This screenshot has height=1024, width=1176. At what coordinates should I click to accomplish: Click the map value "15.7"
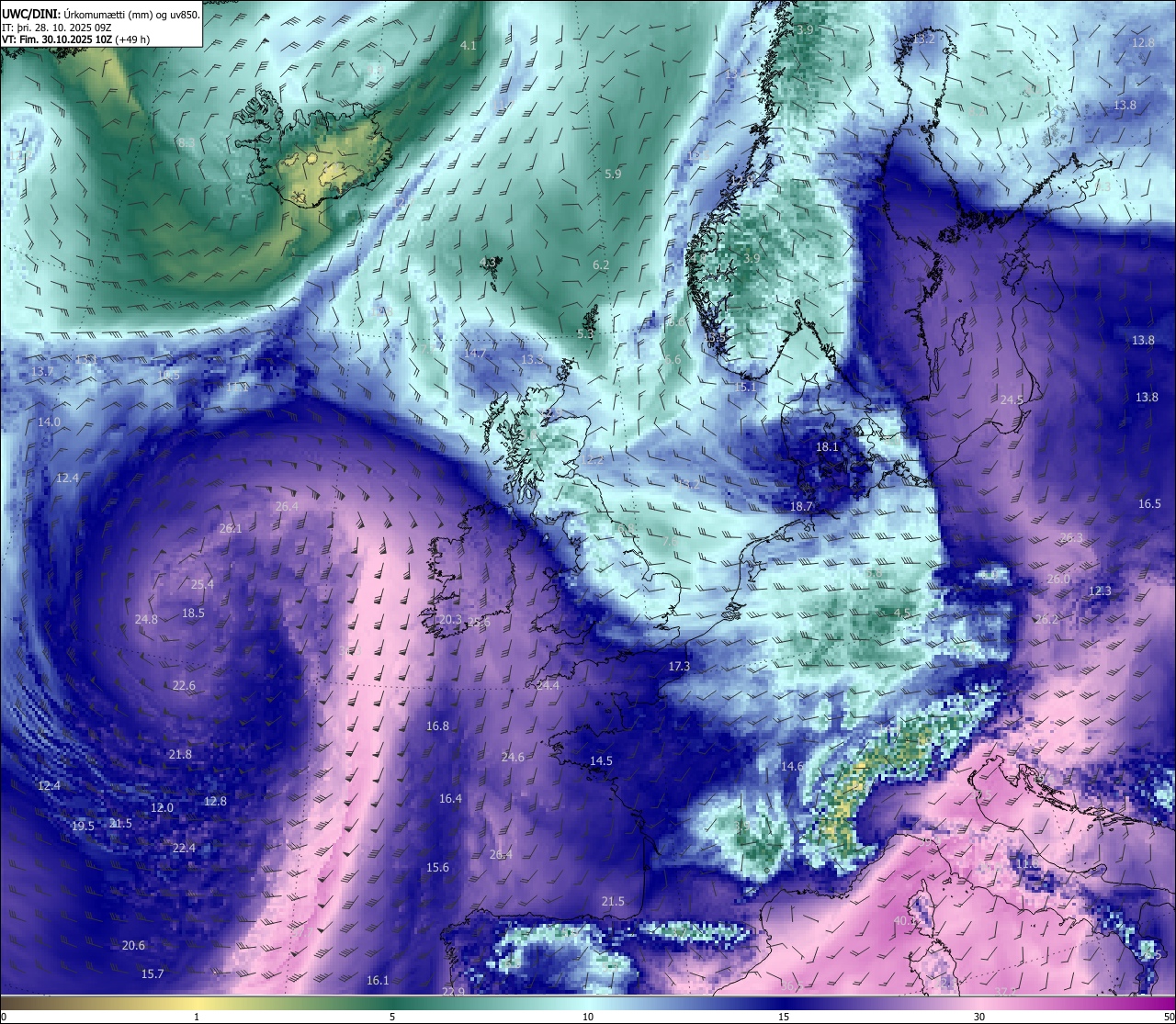coord(153,974)
